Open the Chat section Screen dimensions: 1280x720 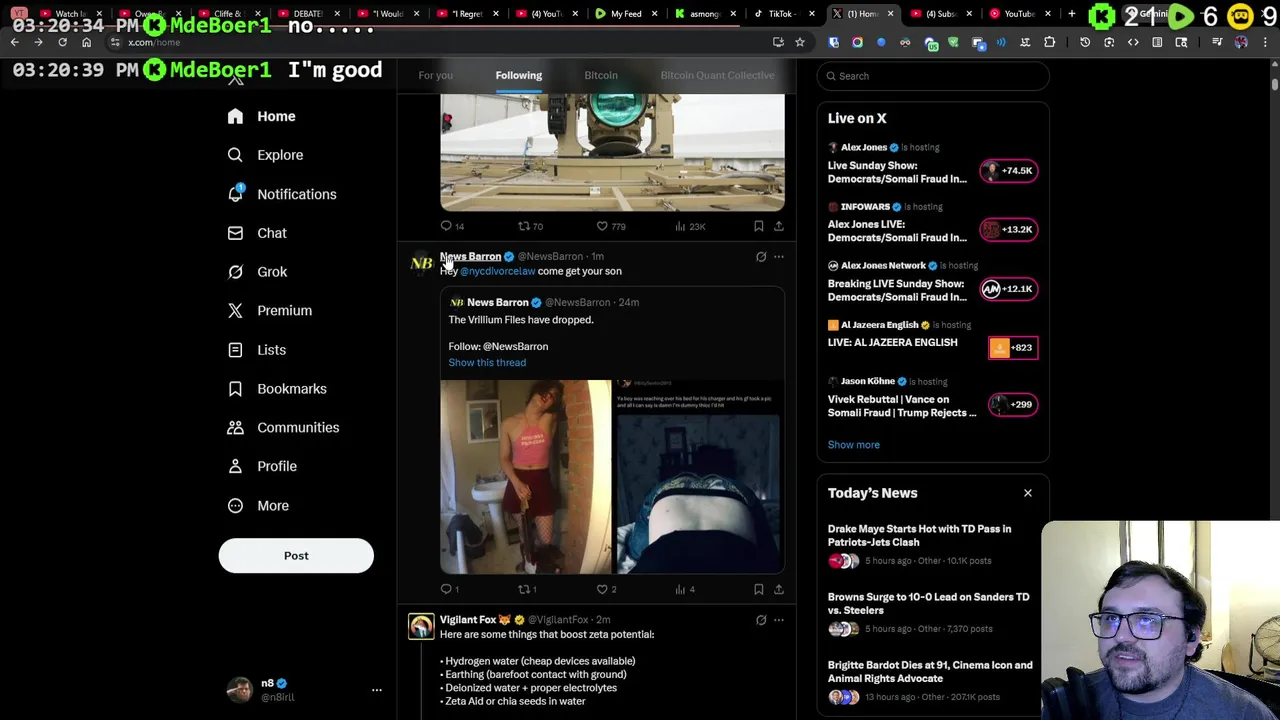(x=257, y=233)
